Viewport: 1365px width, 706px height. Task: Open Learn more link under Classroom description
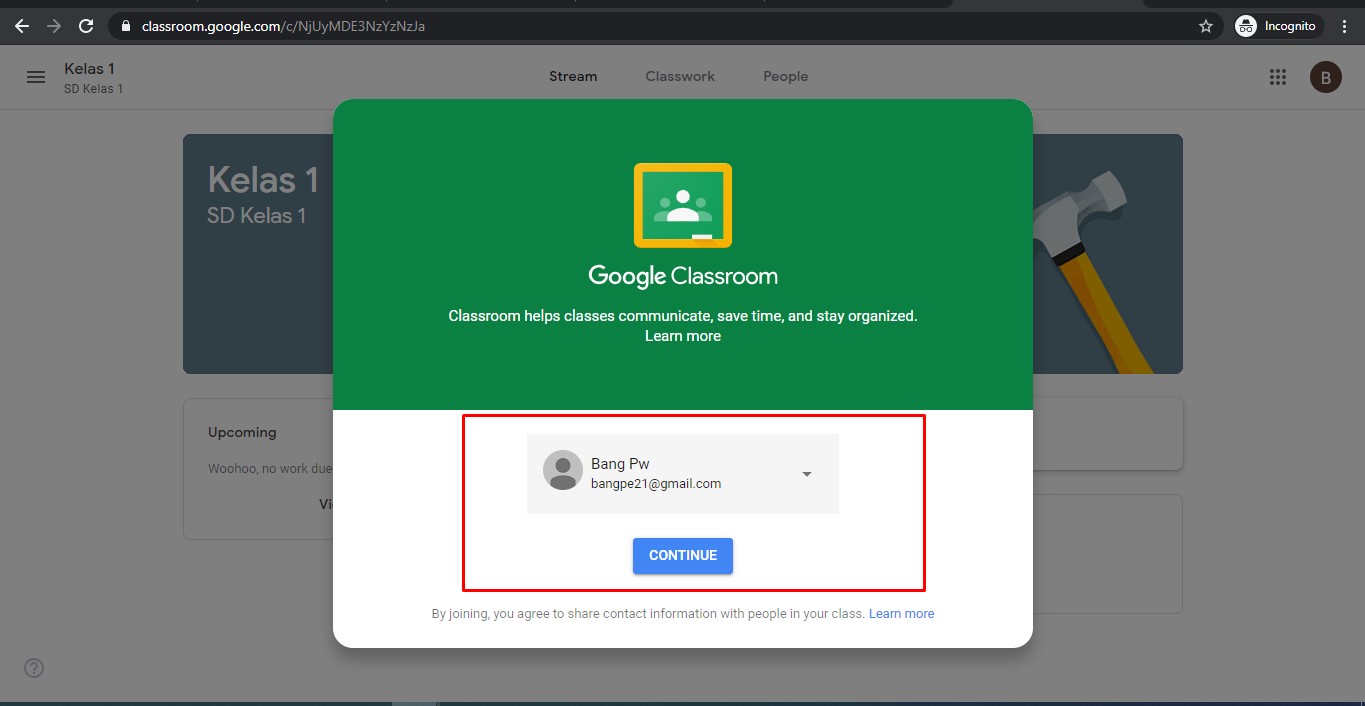coord(683,336)
